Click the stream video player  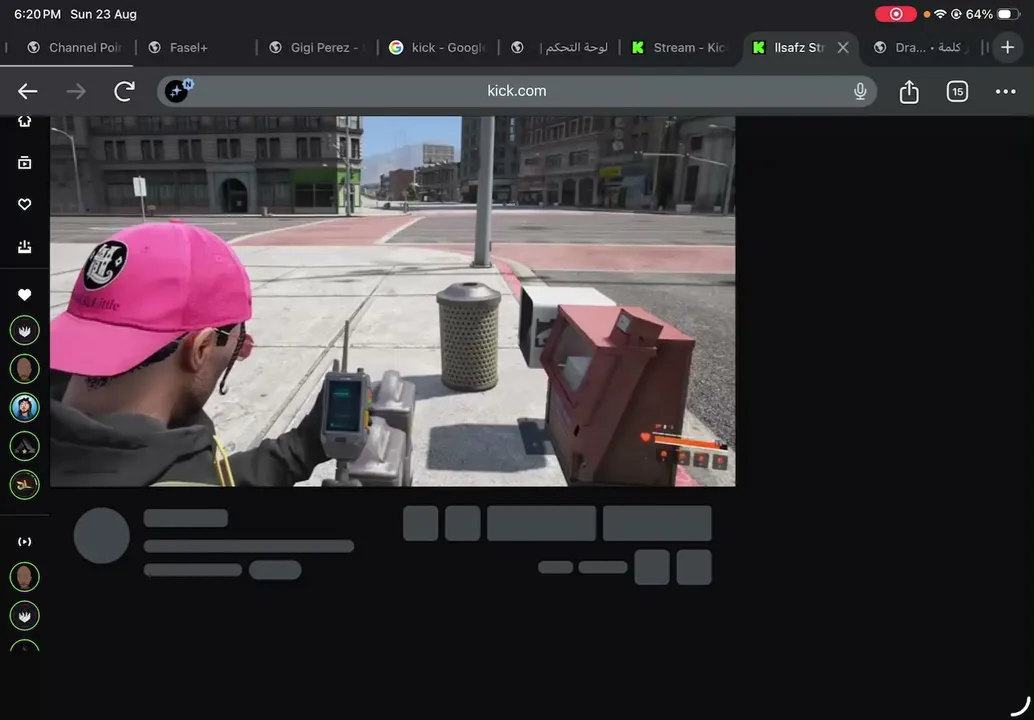coord(392,301)
